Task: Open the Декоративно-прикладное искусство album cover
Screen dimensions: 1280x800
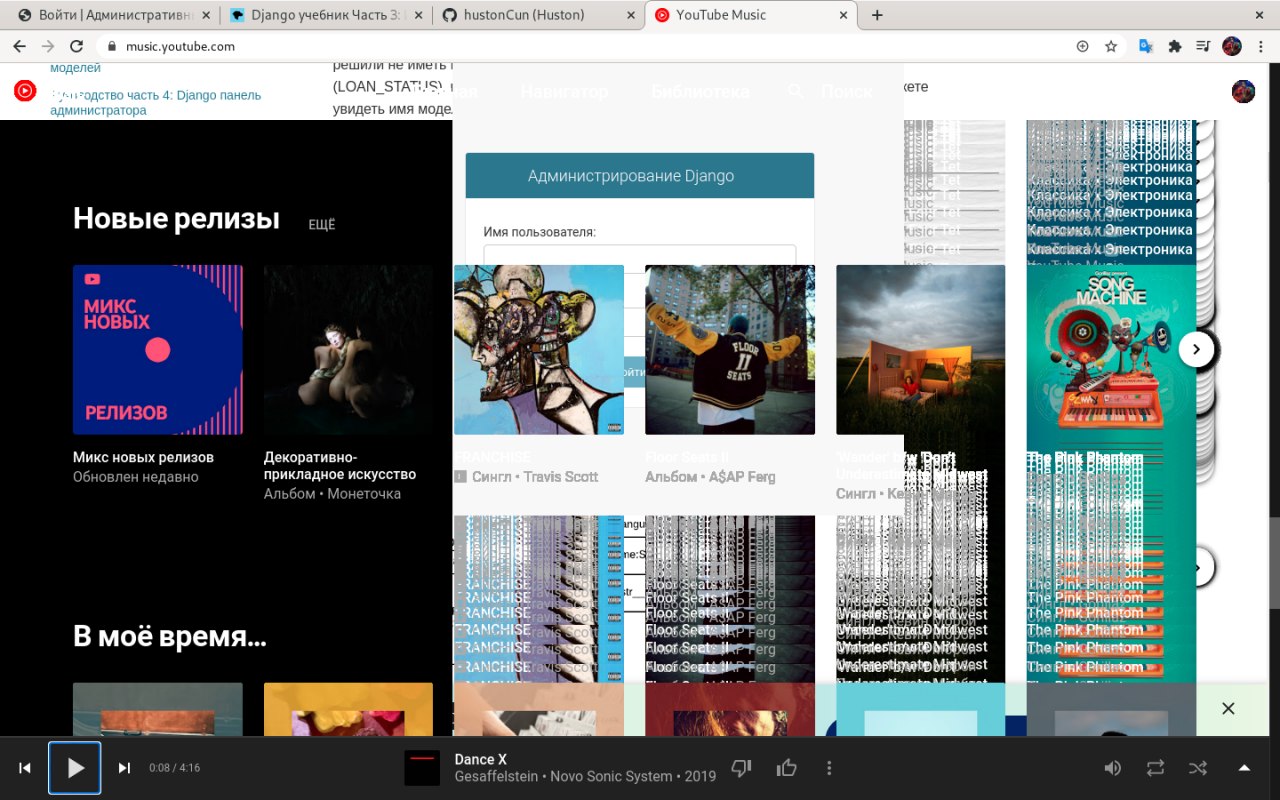Action: click(349, 350)
